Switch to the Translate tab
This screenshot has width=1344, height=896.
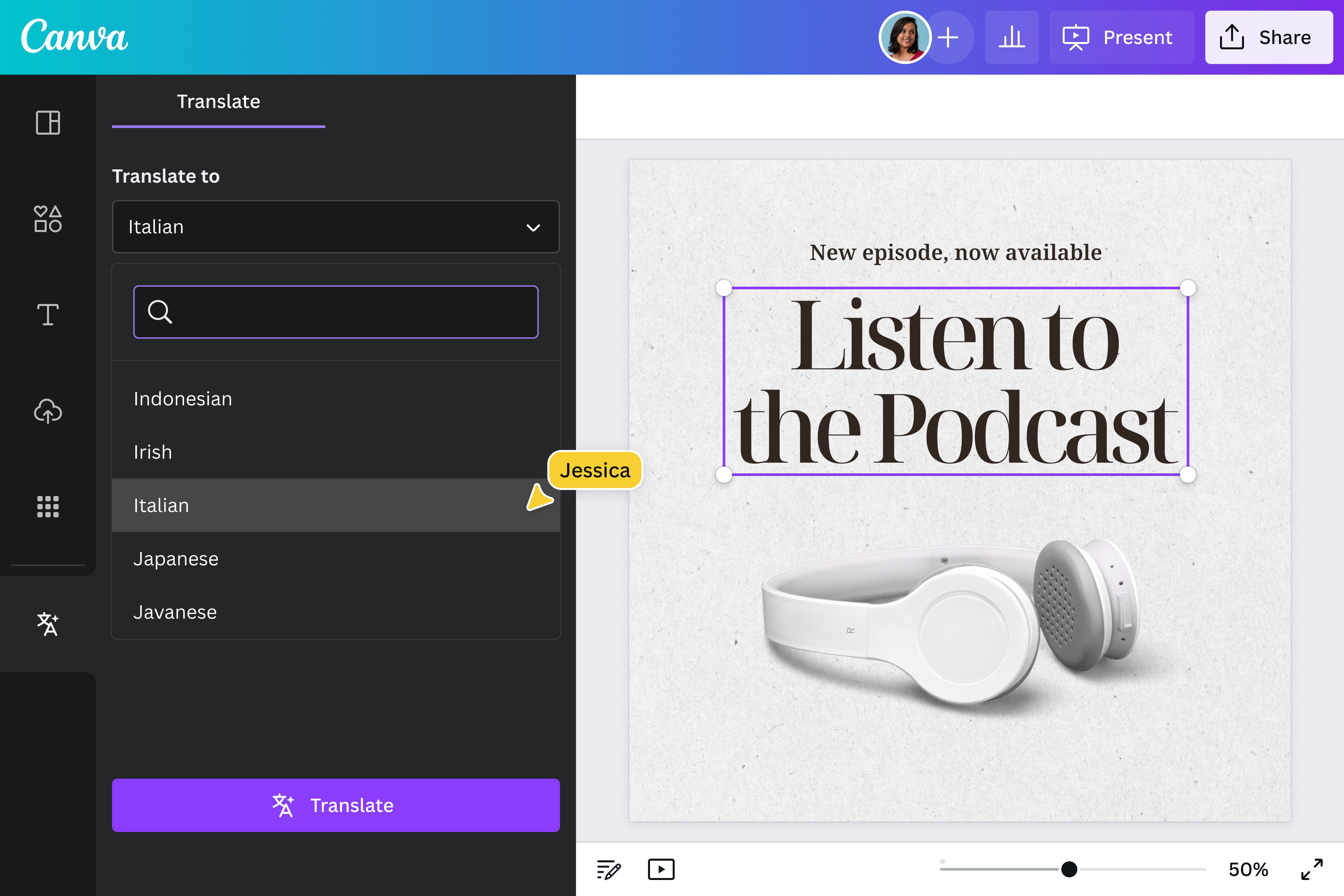(x=218, y=102)
